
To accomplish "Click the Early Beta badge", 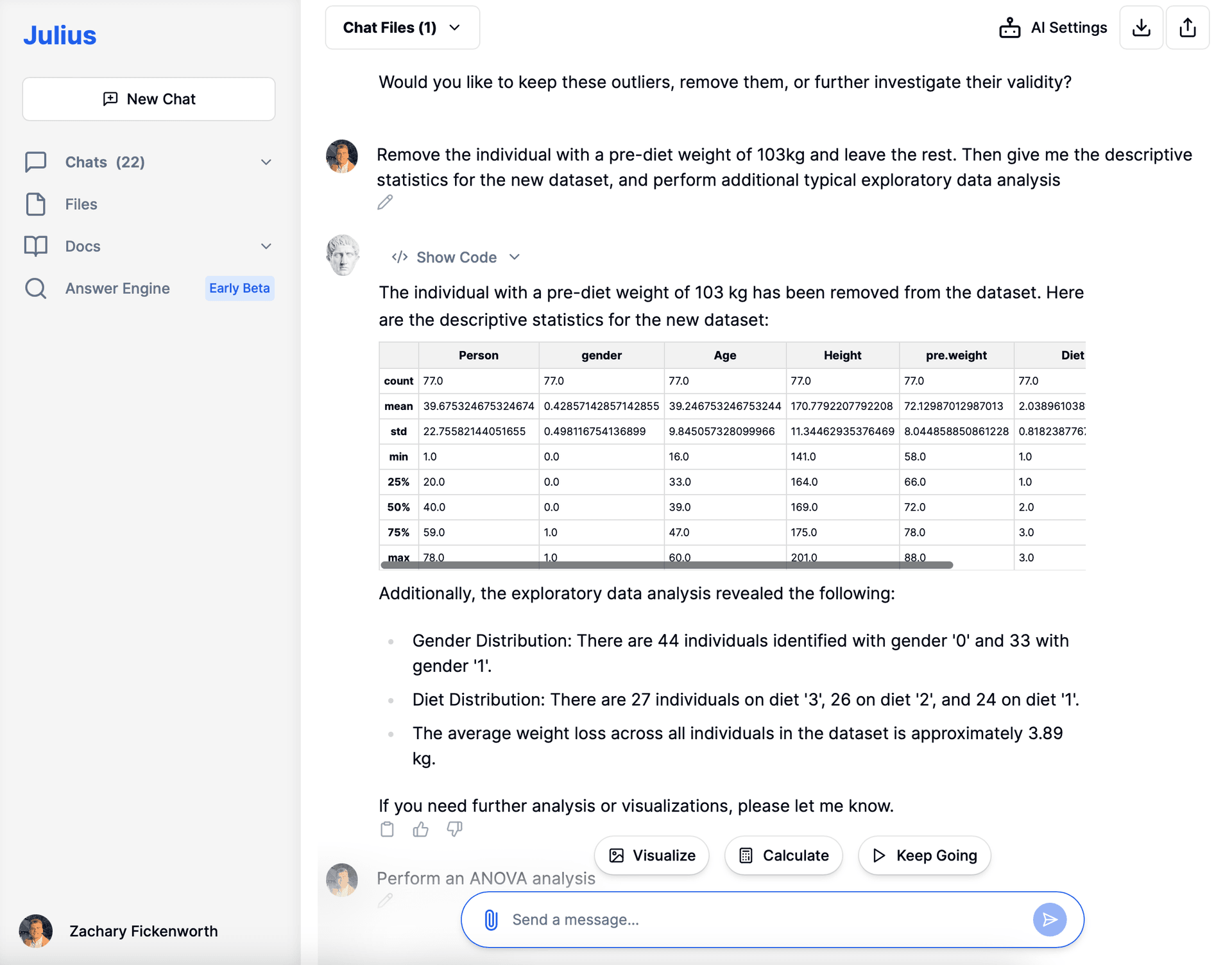I will coord(239,288).
